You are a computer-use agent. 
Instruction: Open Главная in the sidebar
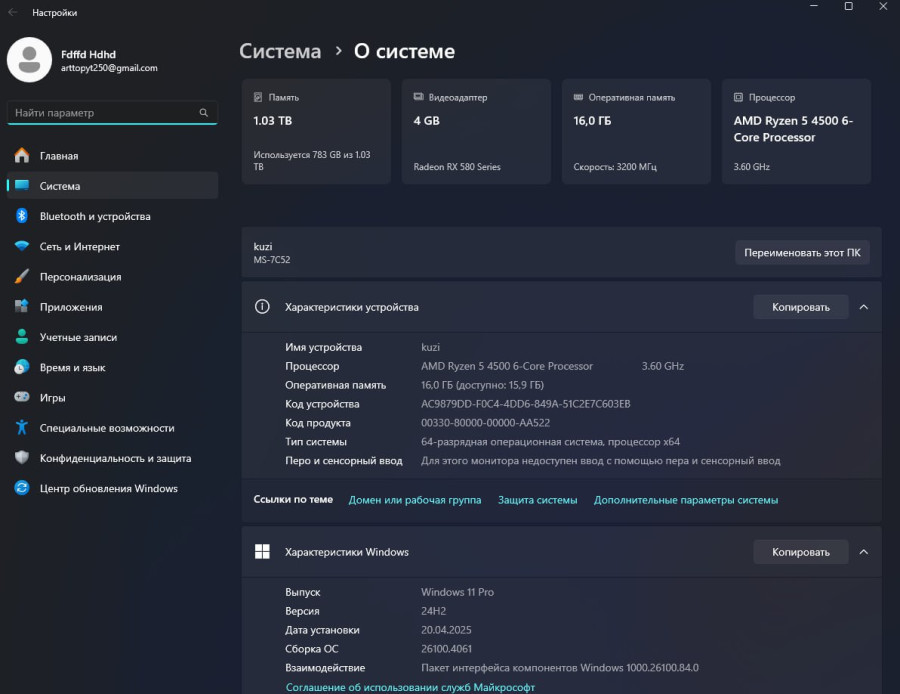tap(112, 156)
